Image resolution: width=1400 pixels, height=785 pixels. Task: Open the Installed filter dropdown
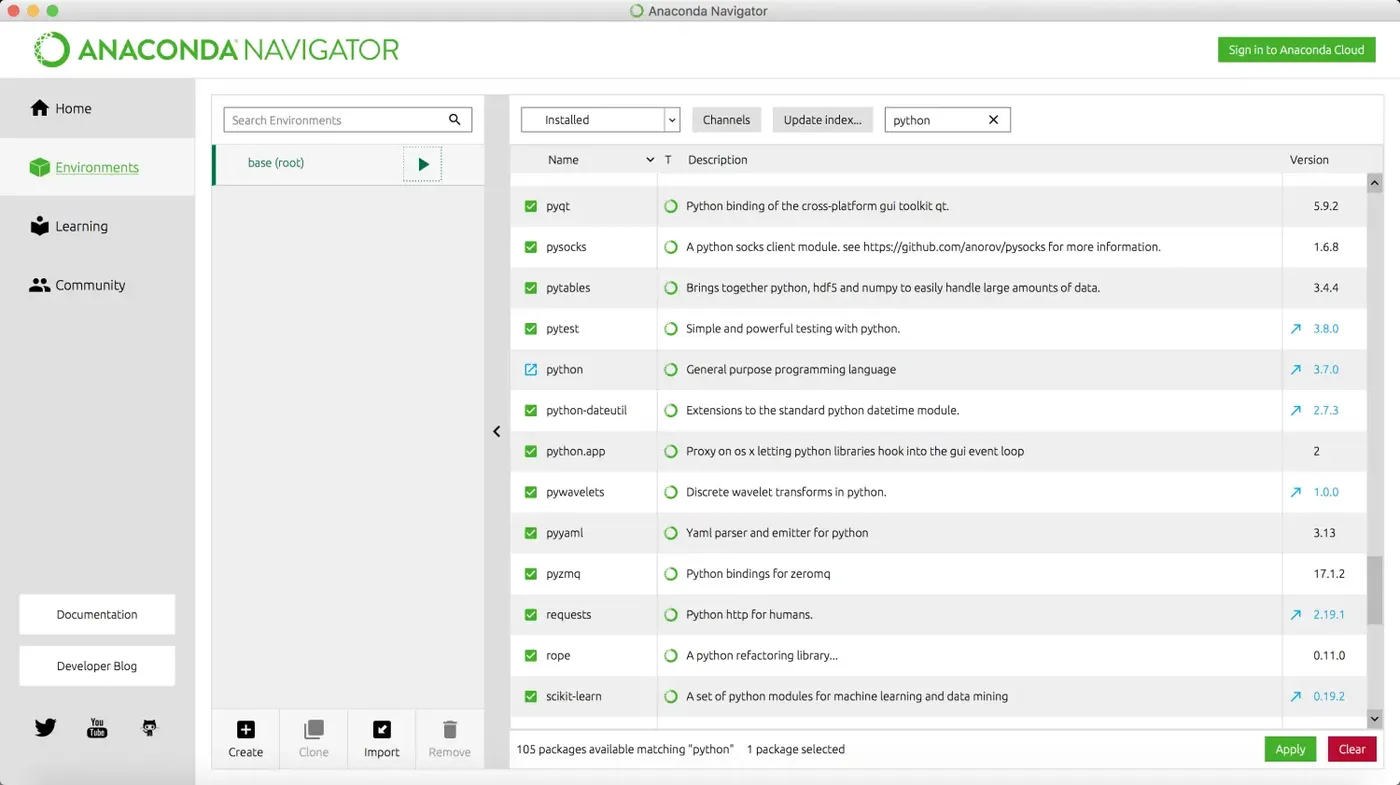[x=600, y=120]
